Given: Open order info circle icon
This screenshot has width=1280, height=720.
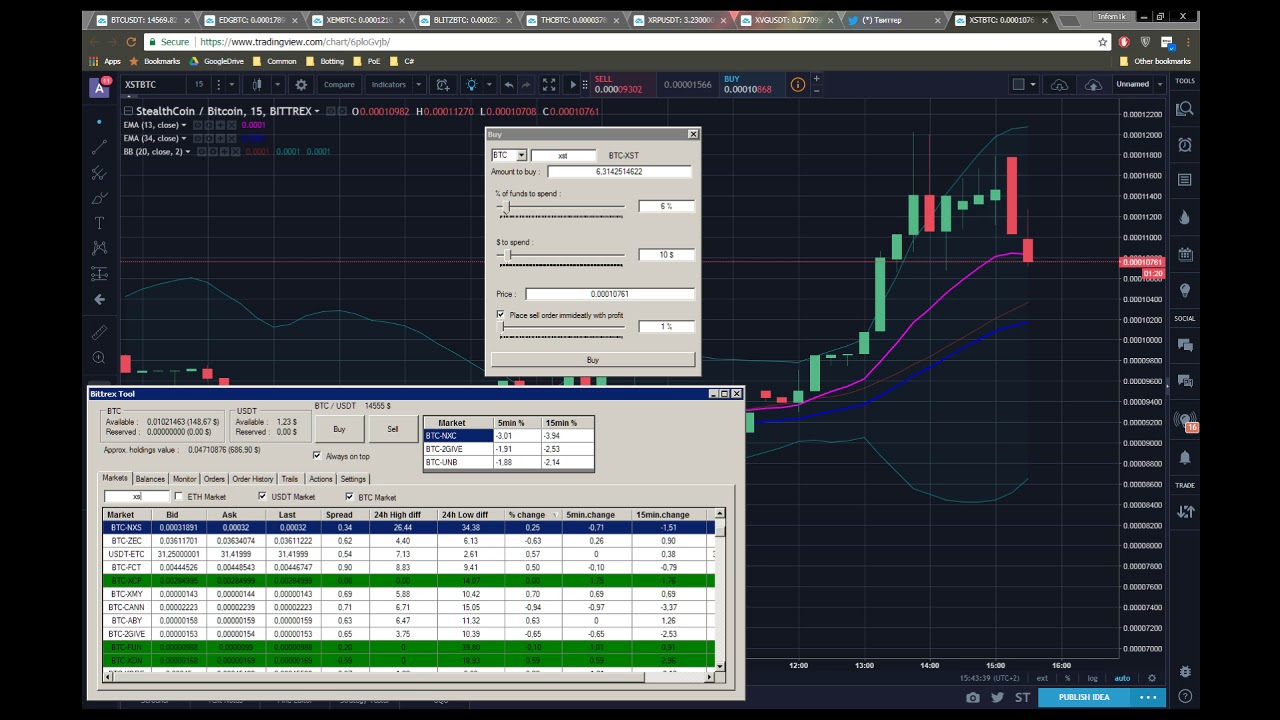Looking at the screenshot, I should click(x=797, y=85).
